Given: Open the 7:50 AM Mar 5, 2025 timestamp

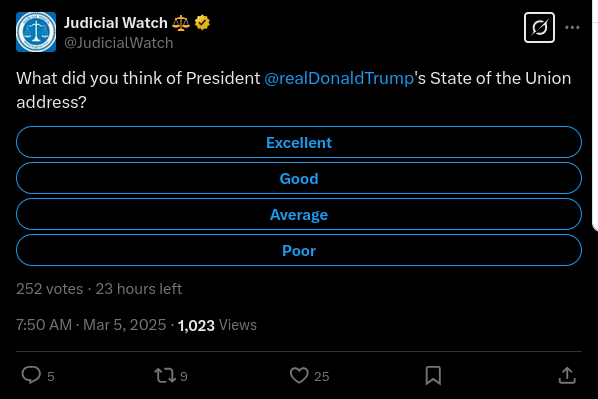Looking at the screenshot, I should [91, 325].
